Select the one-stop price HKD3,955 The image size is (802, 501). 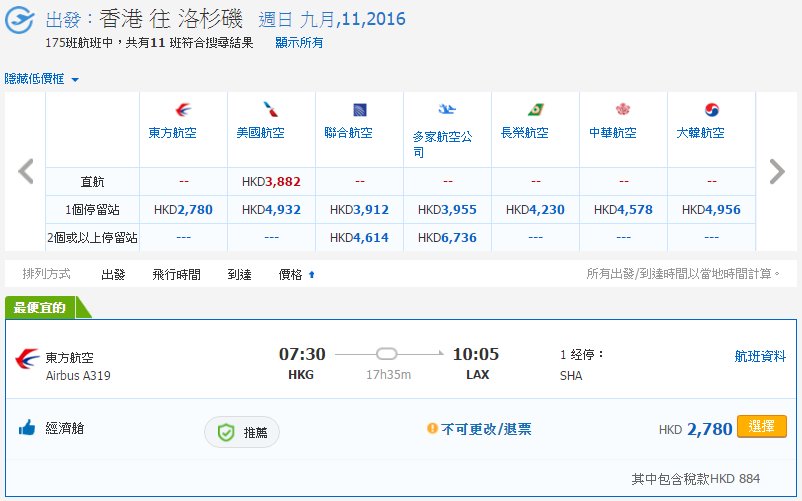(x=447, y=210)
